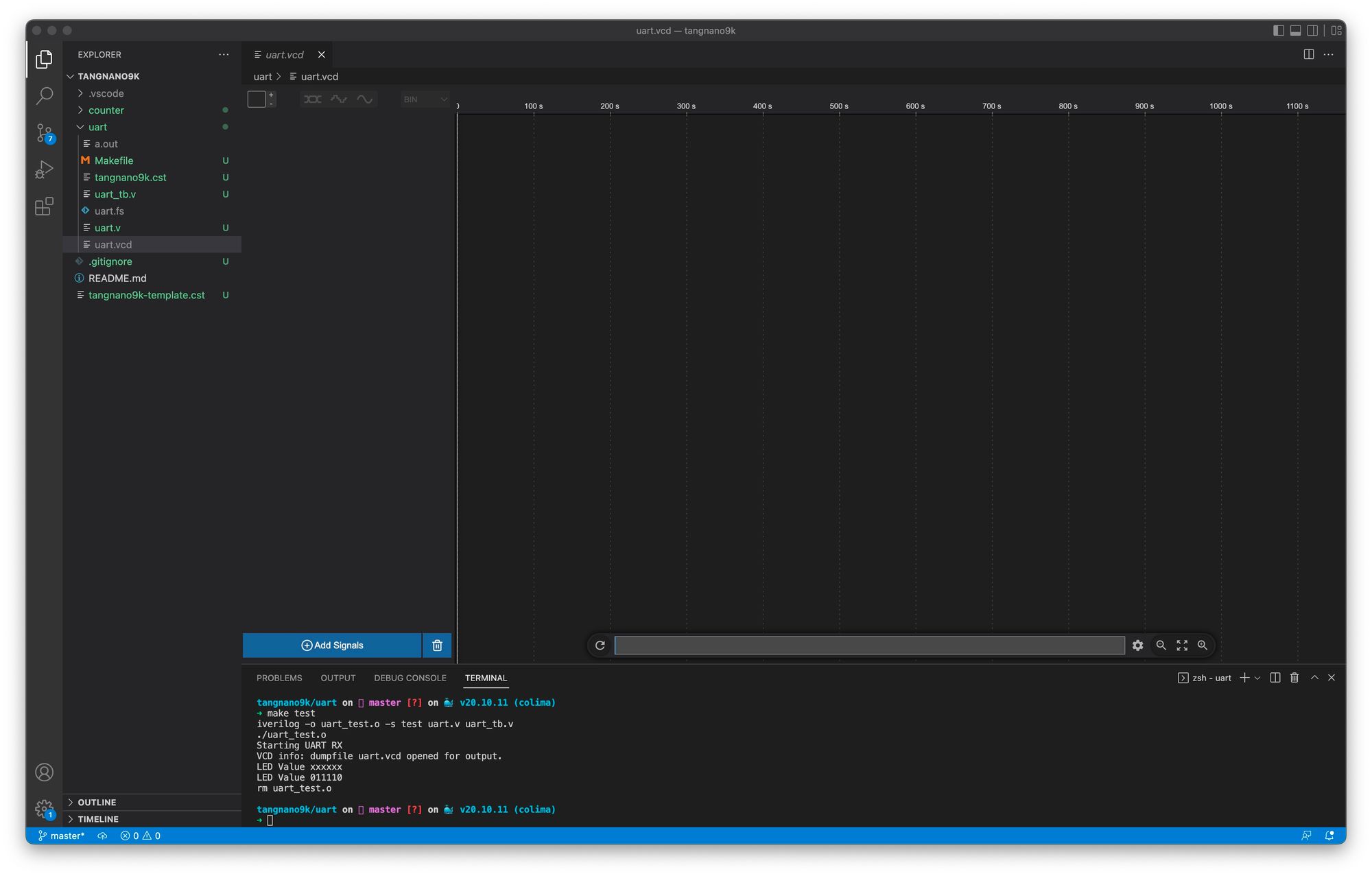Click the trash icon beside Add Signals
This screenshot has width=1372, height=876.
click(x=437, y=646)
